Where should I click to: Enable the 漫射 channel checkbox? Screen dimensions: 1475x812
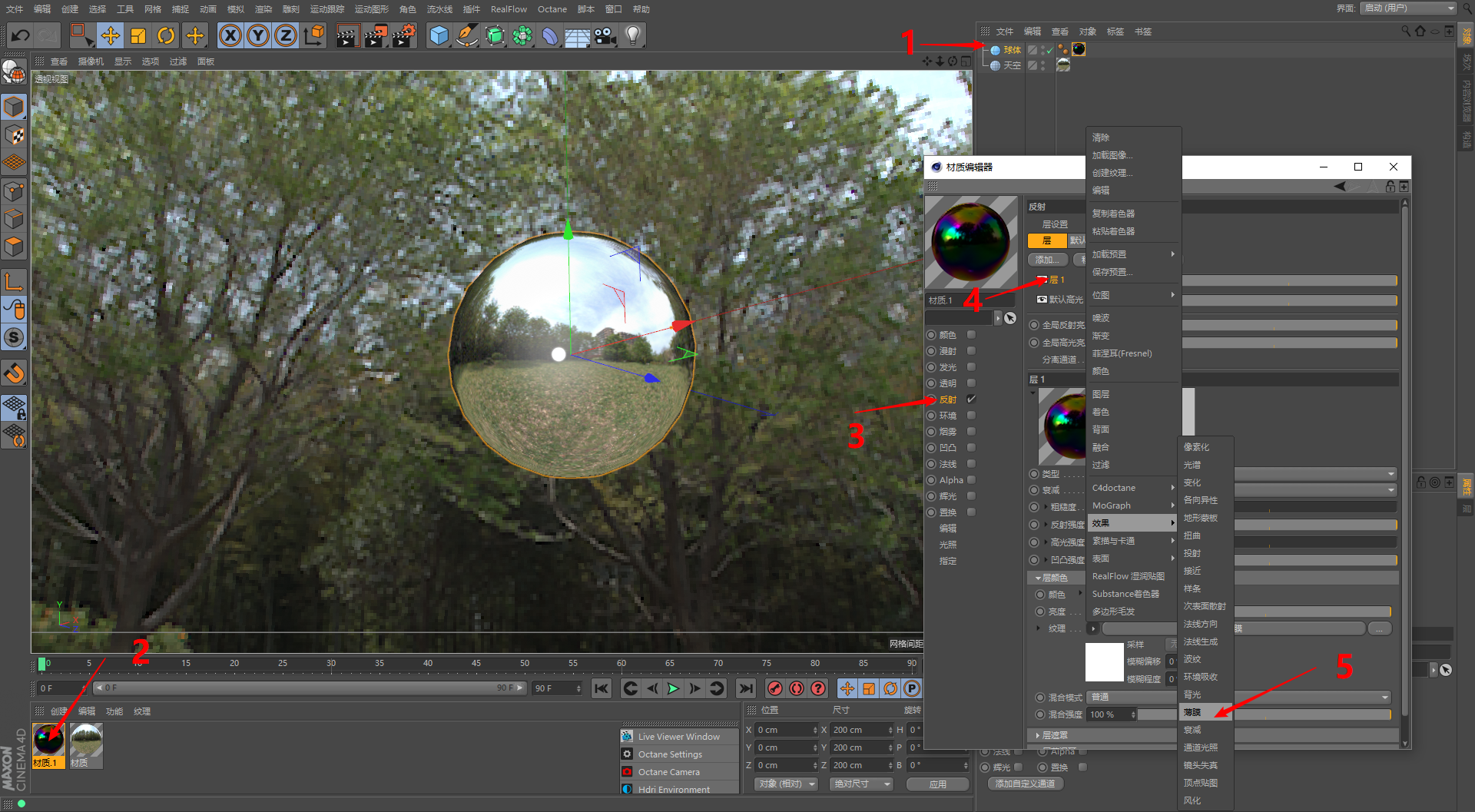pyautogui.click(x=971, y=351)
